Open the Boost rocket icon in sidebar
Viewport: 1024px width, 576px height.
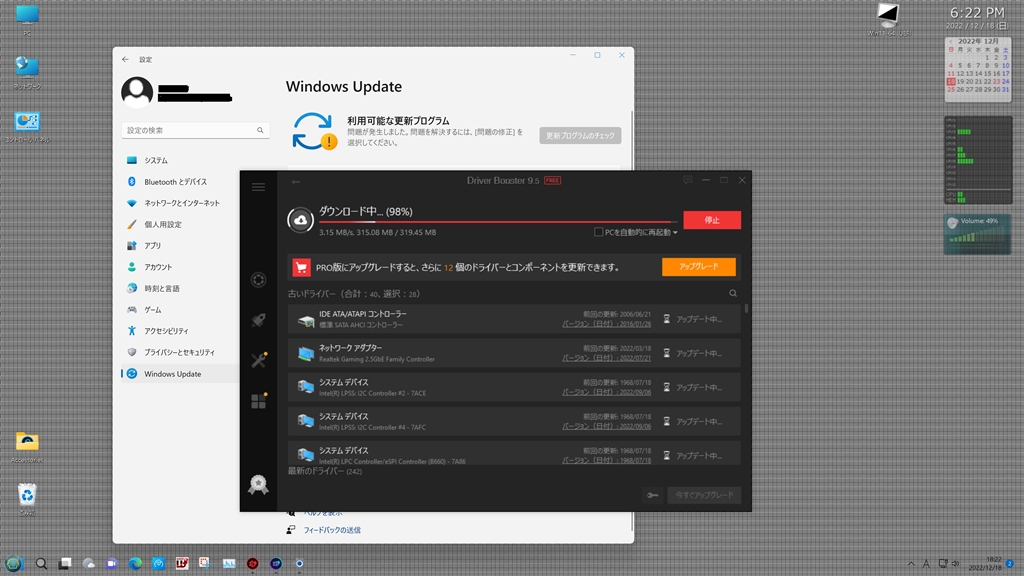click(x=259, y=320)
